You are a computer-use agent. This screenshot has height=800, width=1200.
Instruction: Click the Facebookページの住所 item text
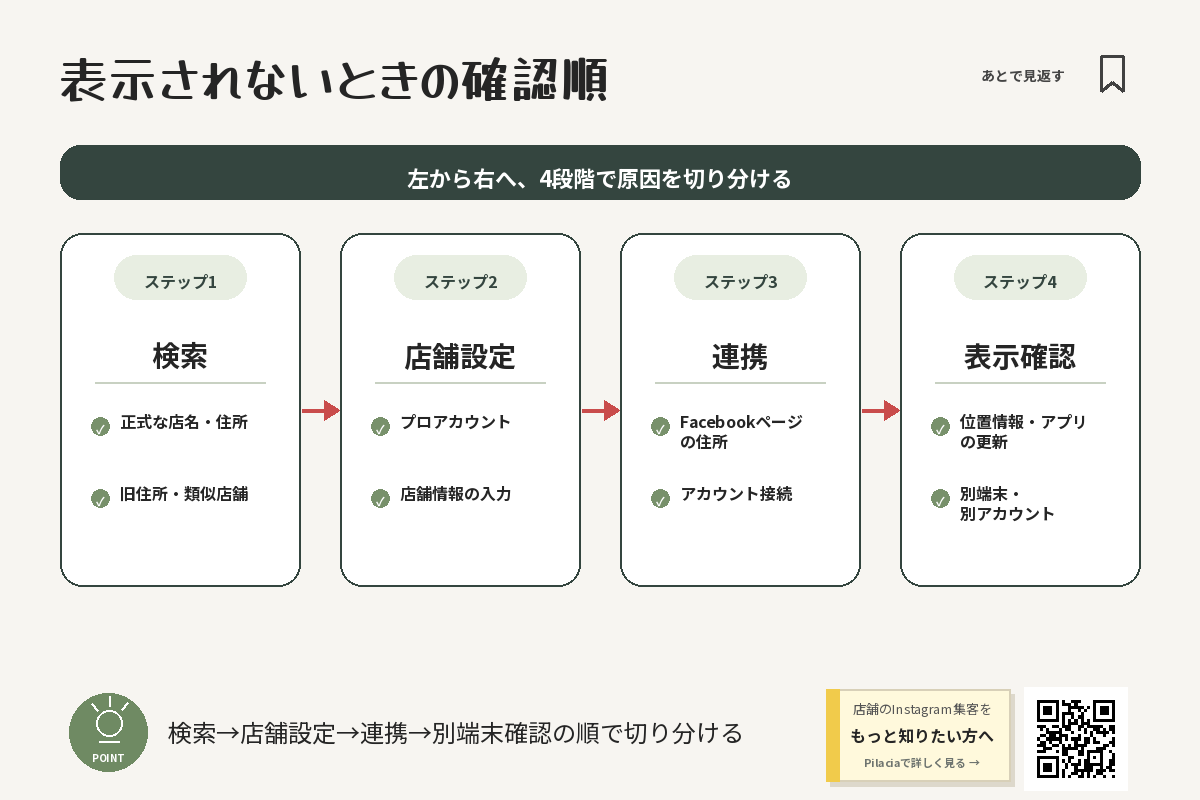tap(741, 432)
